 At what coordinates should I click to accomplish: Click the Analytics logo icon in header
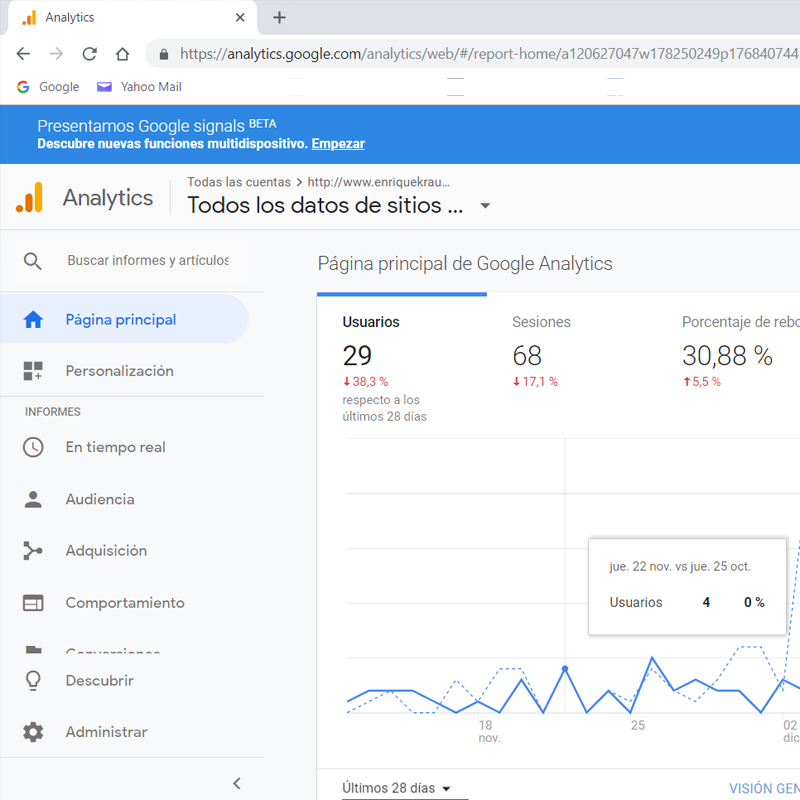click(x=29, y=197)
